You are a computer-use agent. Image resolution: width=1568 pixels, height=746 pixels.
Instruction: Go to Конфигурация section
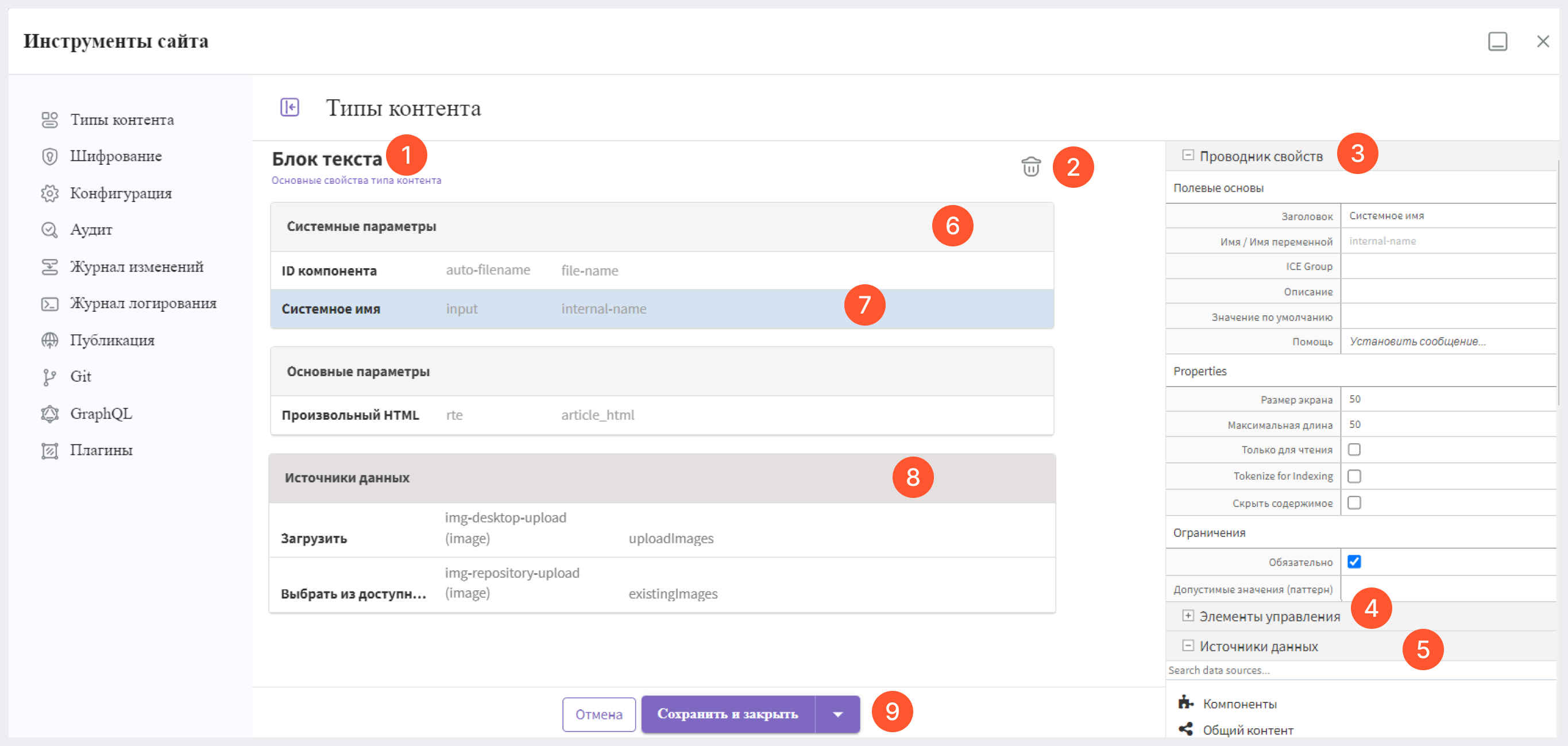(121, 194)
